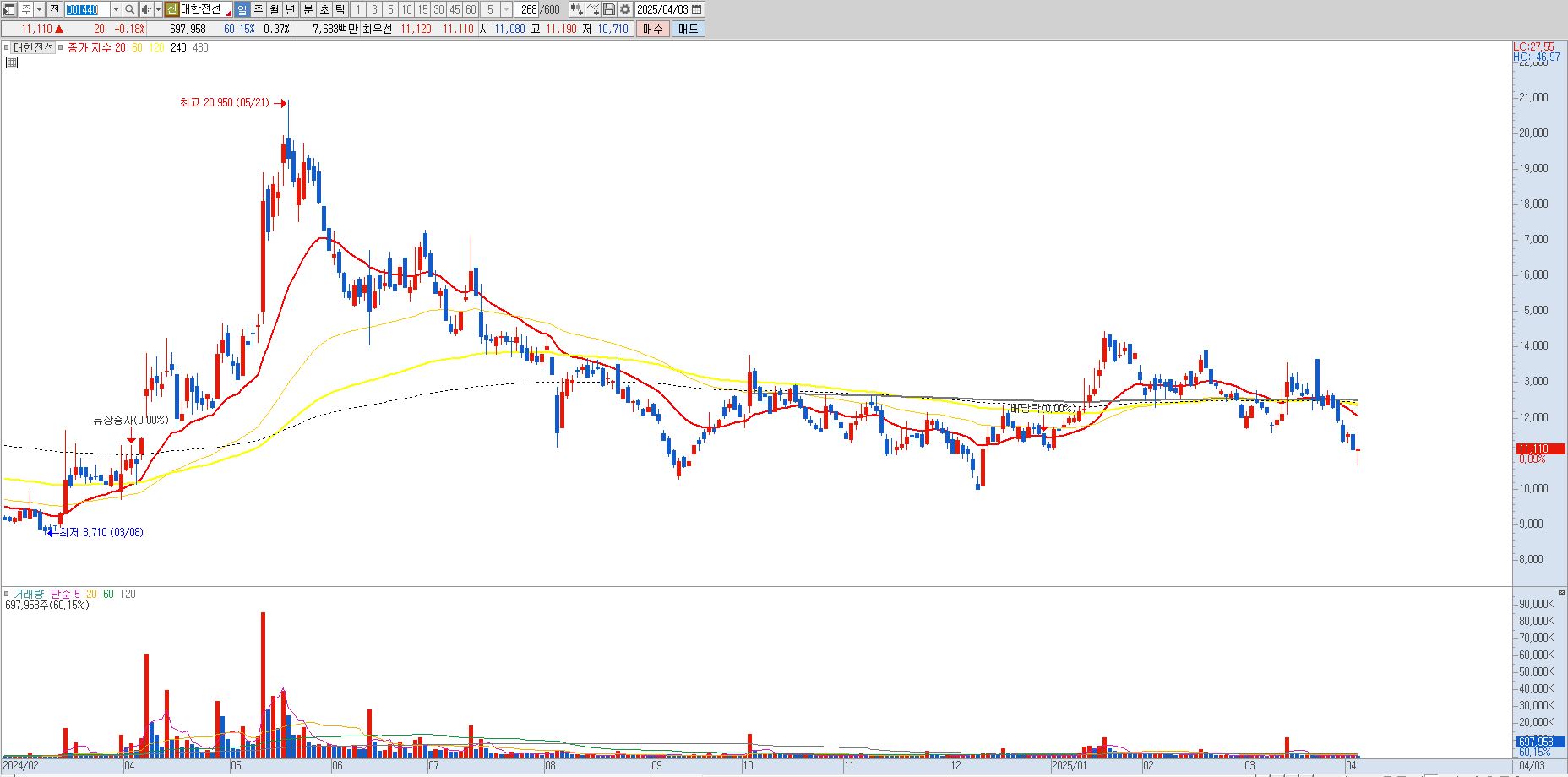The width and height of the screenshot is (1568, 777).
Task: Click the 매수 buy button
Action: point(653,29)
